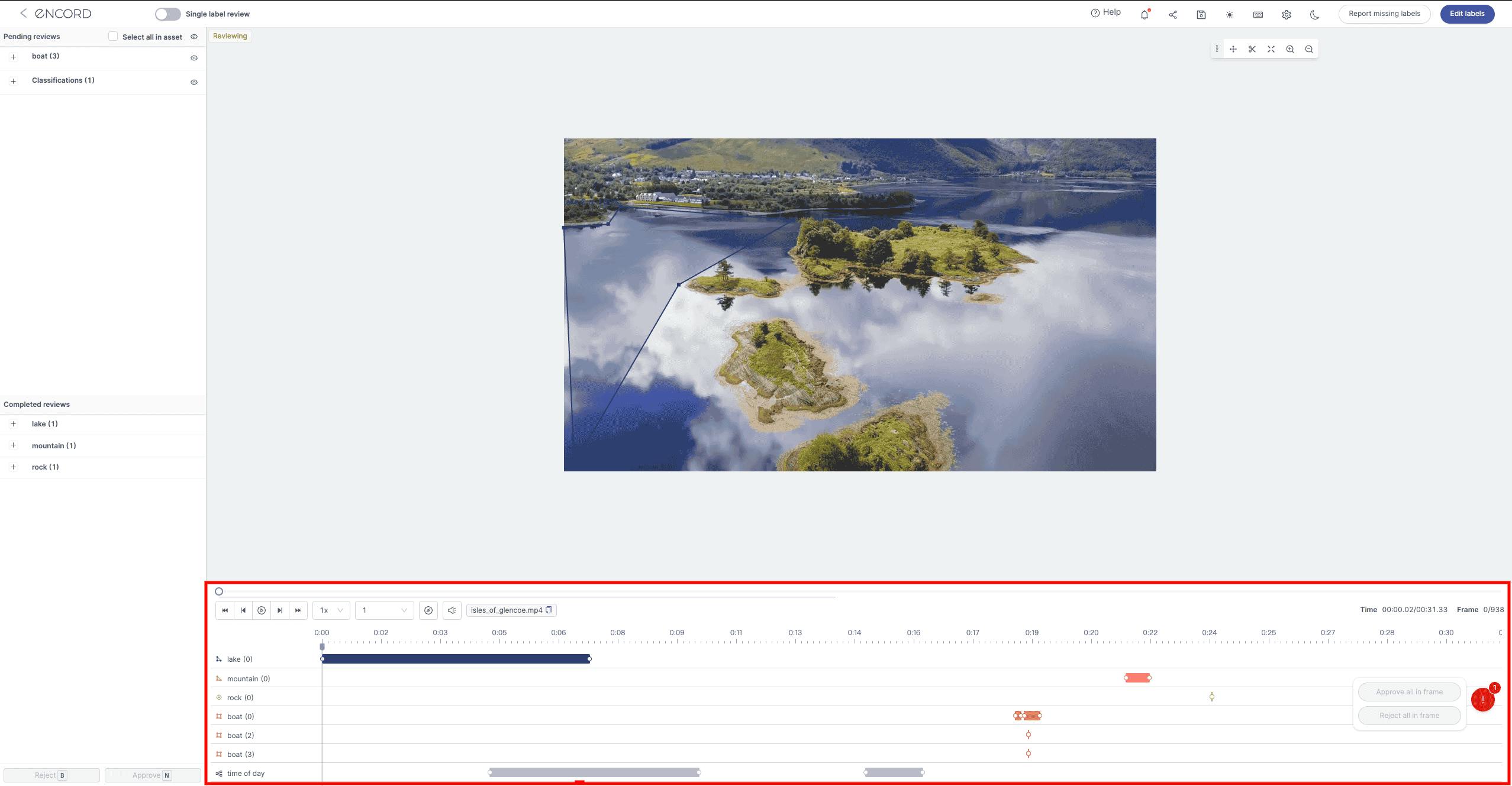Click the rock keypoint icon in timeline

[x=219, y=697]
